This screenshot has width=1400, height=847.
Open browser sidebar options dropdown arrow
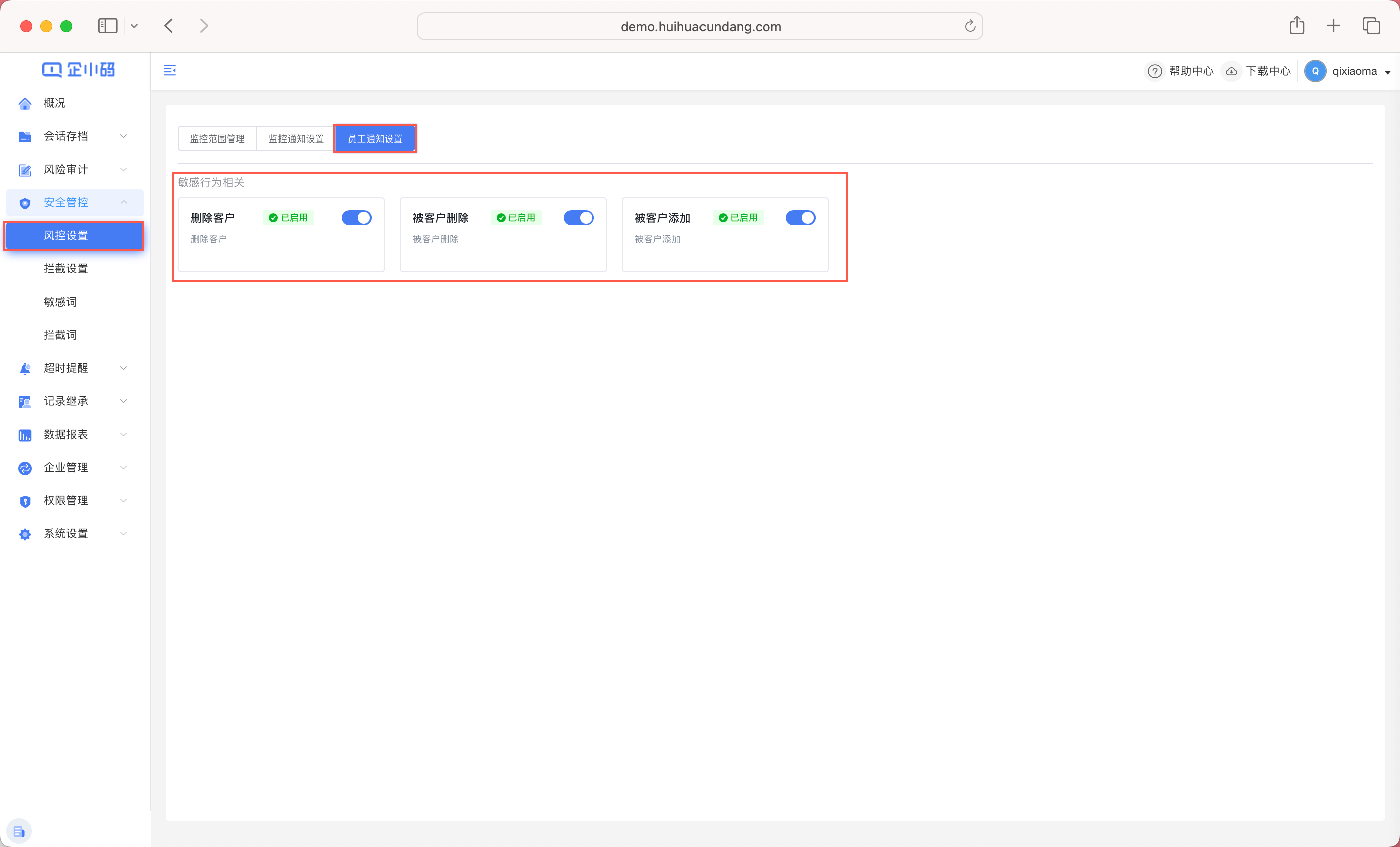[x=134, y=26]
